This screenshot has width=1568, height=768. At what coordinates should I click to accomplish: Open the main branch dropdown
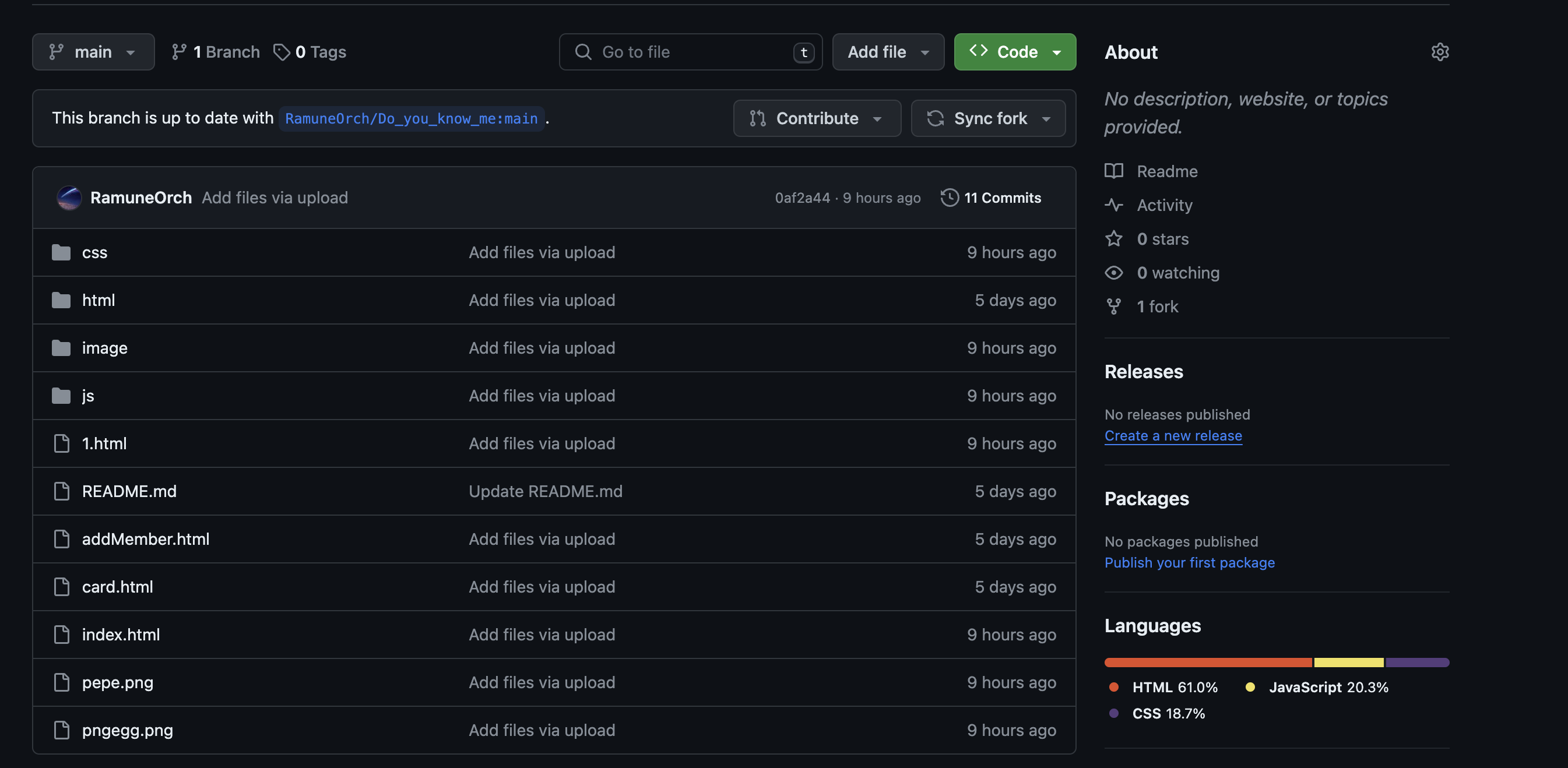pyautogui.click(x=93, y=52)
